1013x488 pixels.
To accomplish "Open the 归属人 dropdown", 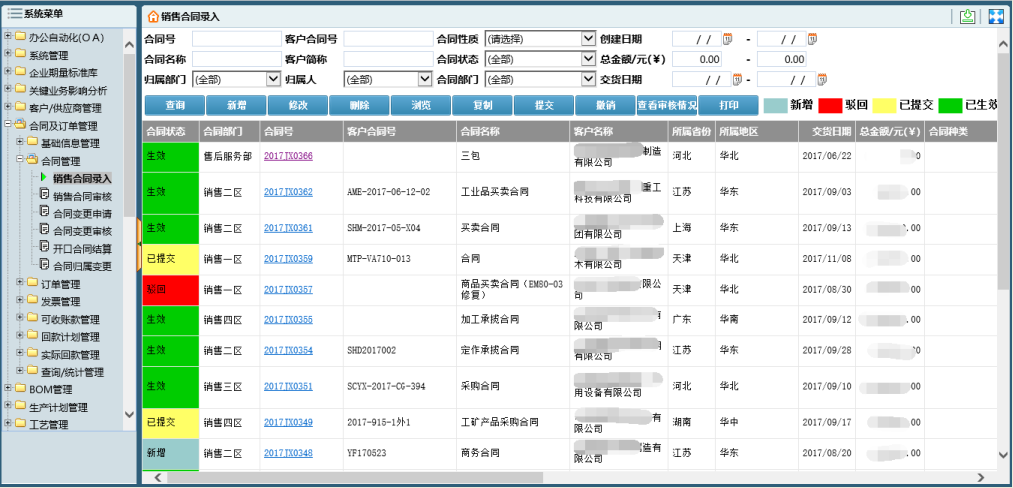I will [423, 79].
